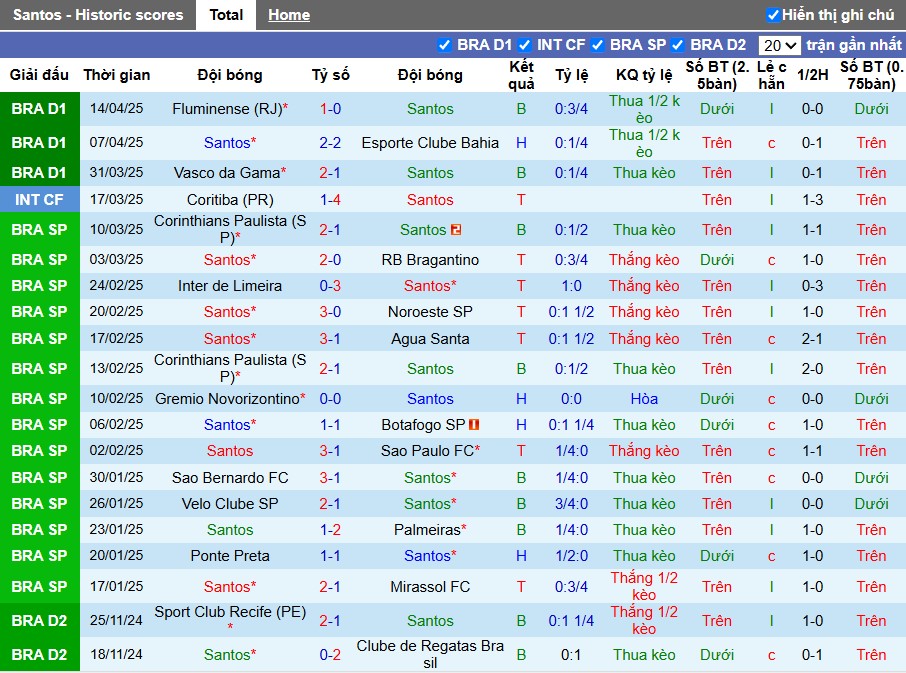Viewport: 906px width, 673px height.
Task: Click the Mirassol FC team name
Action: tap(430, 587)
